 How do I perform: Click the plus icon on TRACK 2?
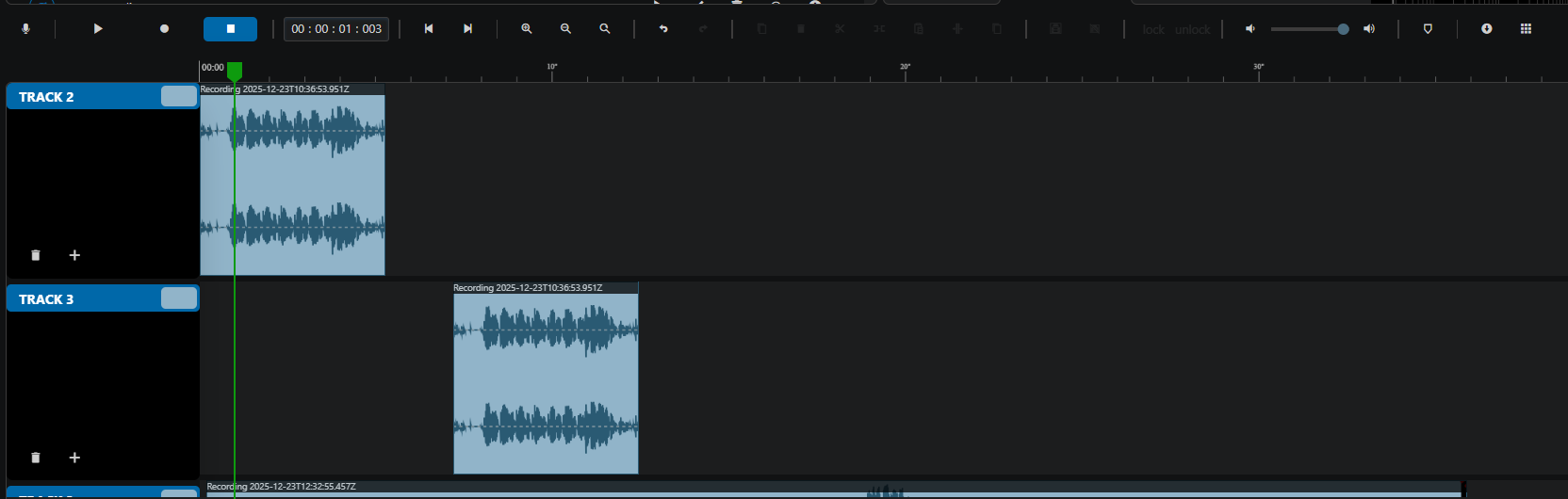tap(74, 255)
